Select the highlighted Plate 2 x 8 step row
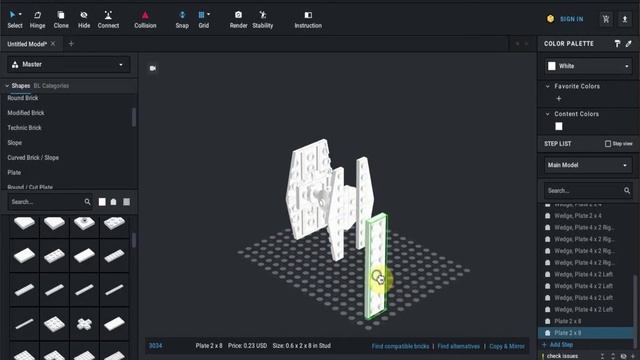Screen dimensions: 640x360 point(586,333)
